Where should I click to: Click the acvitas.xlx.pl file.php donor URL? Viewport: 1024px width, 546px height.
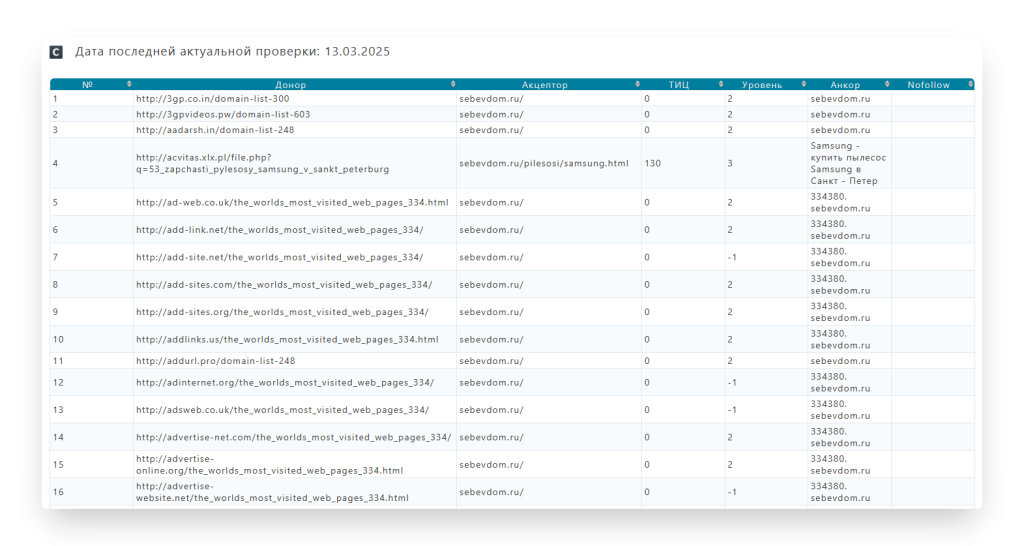pyautogui.click(x=262, y=163)
